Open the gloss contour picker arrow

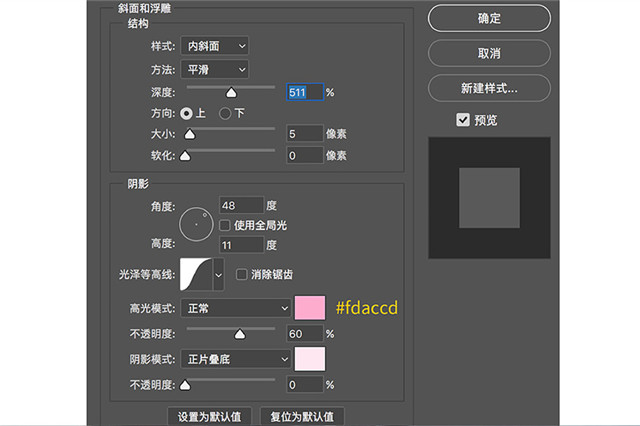point(219,274)
